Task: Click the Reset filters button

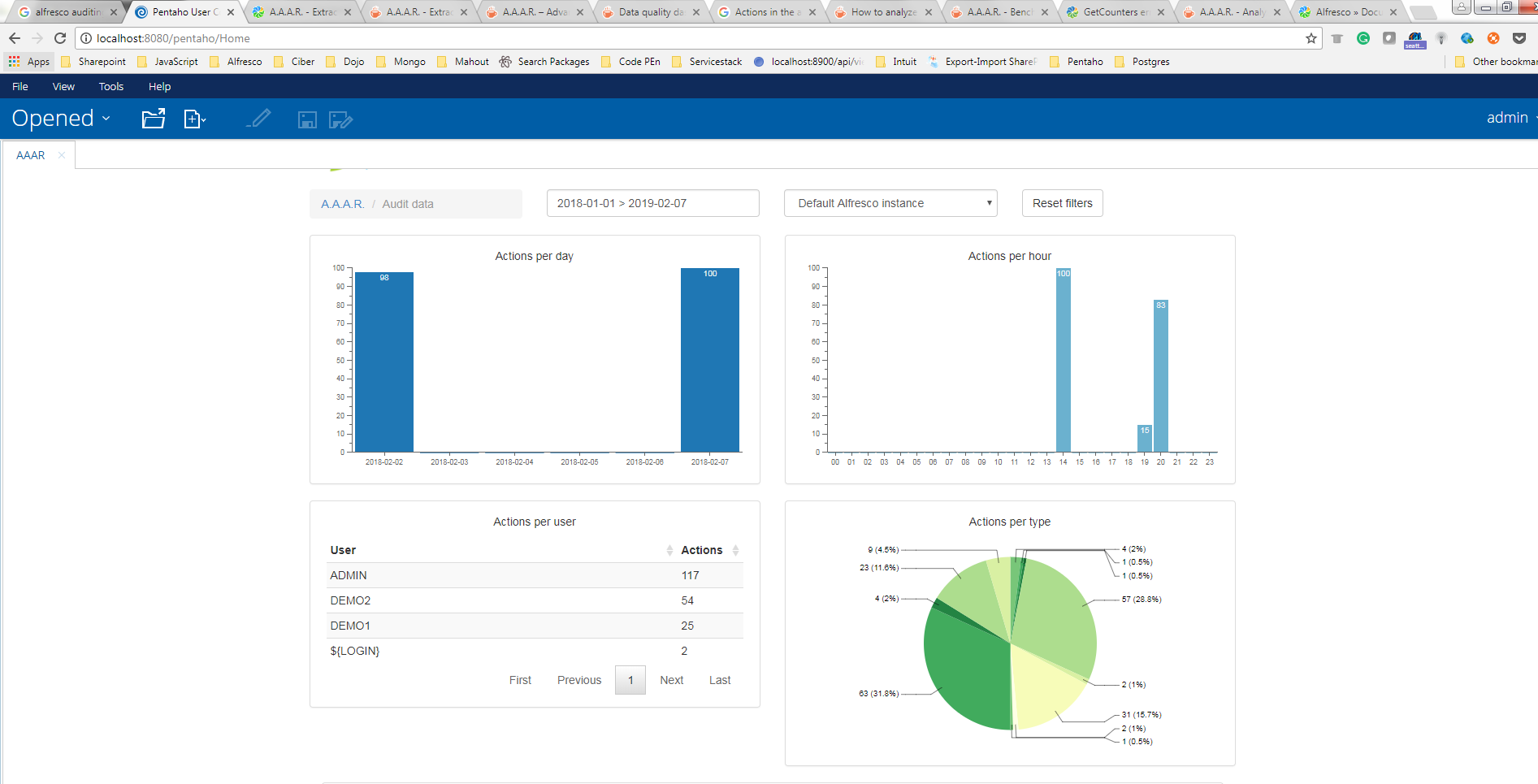Action: (x=1062, y=203)
